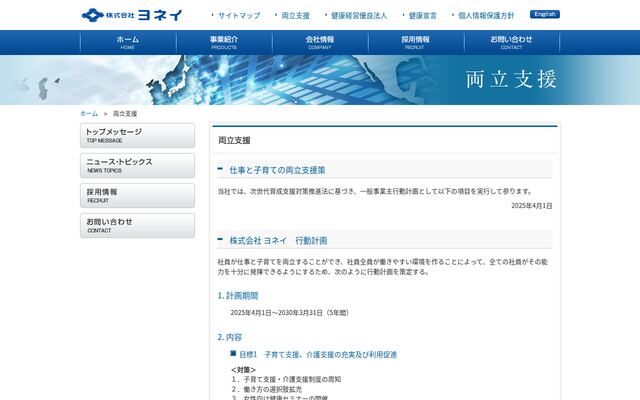Open the 健康宣言 link

(x=422, y=16)
